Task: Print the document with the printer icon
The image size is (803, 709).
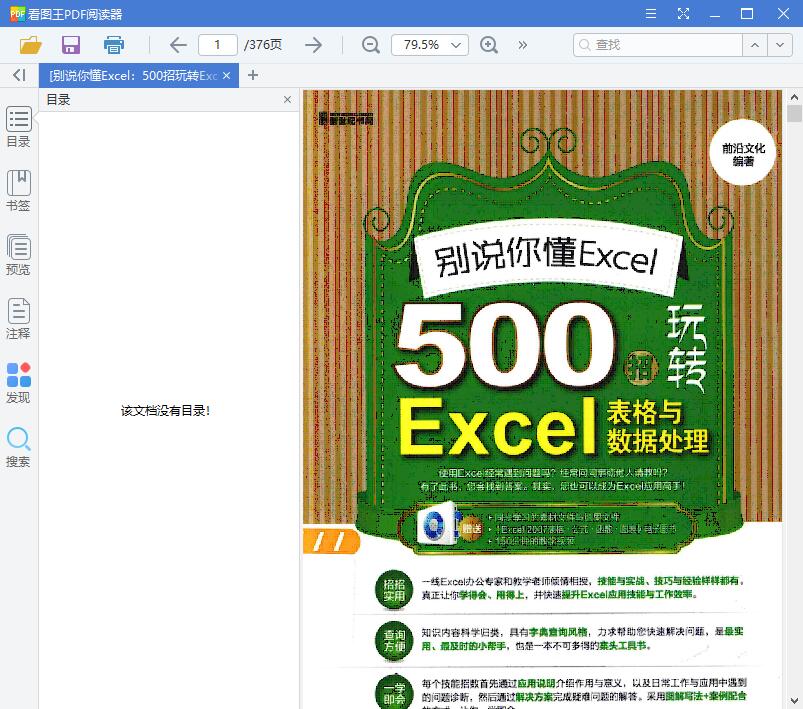Action: click(x=114, y=45)
